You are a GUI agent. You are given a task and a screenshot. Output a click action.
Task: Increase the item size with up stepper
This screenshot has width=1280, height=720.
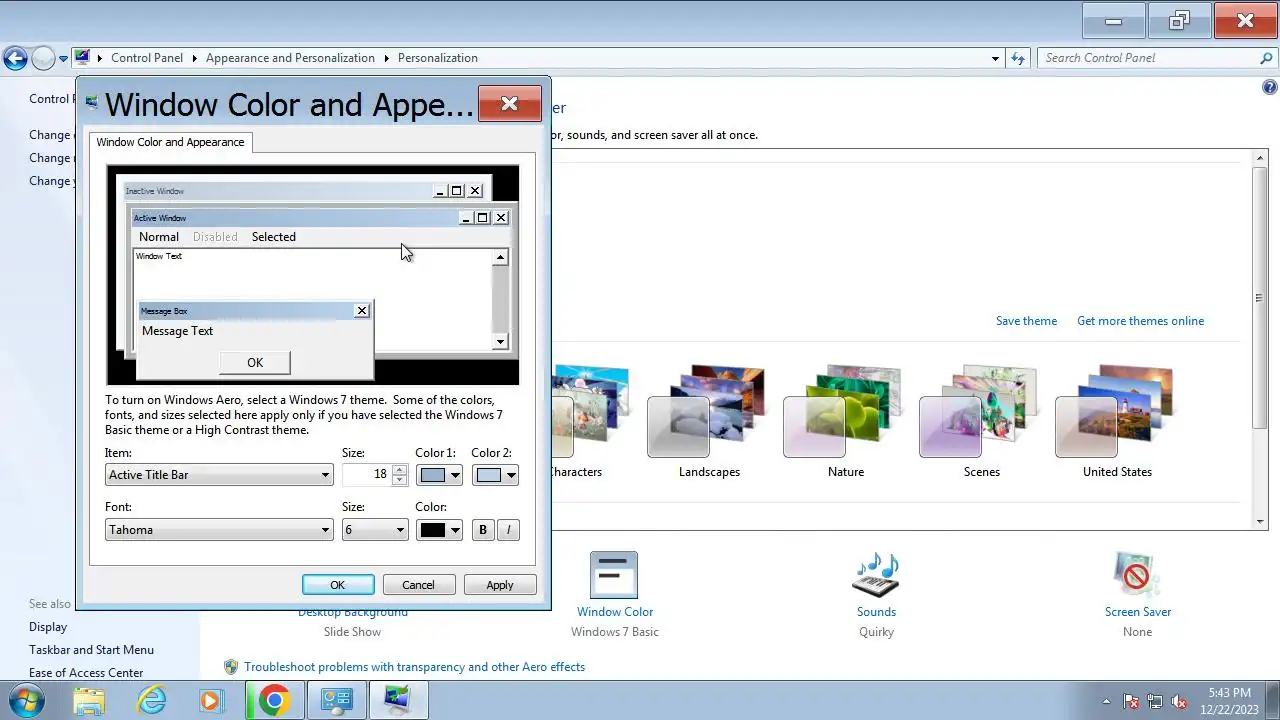pos(400,469)
